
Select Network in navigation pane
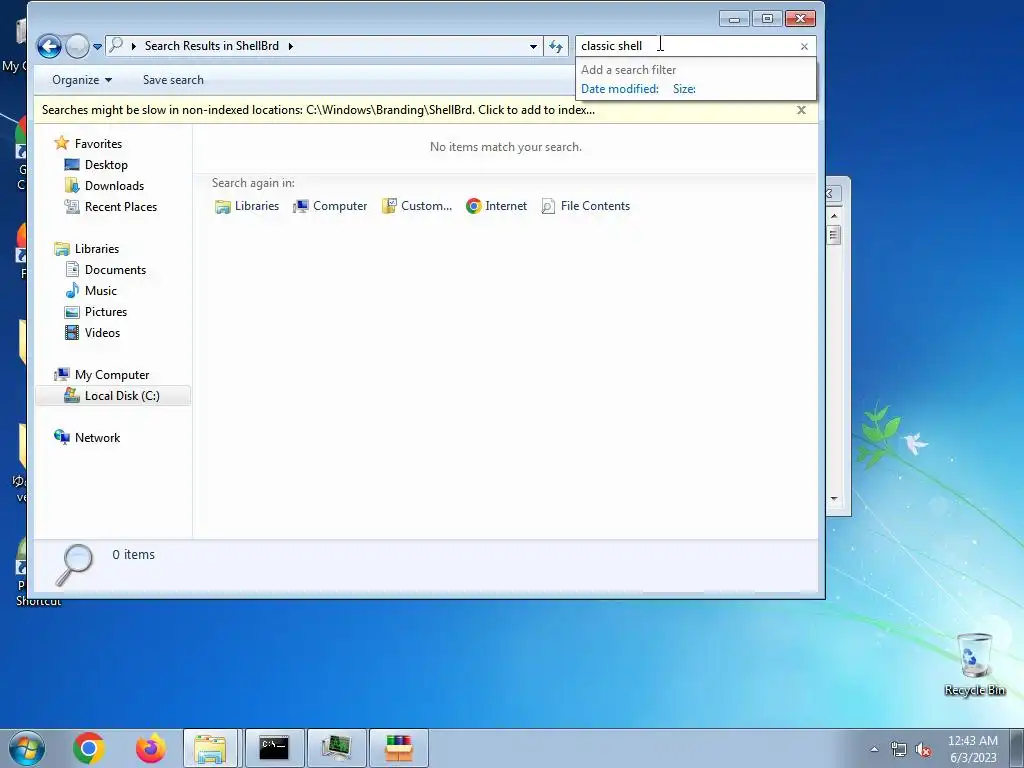pyautogui.click(x=97, y=438)
